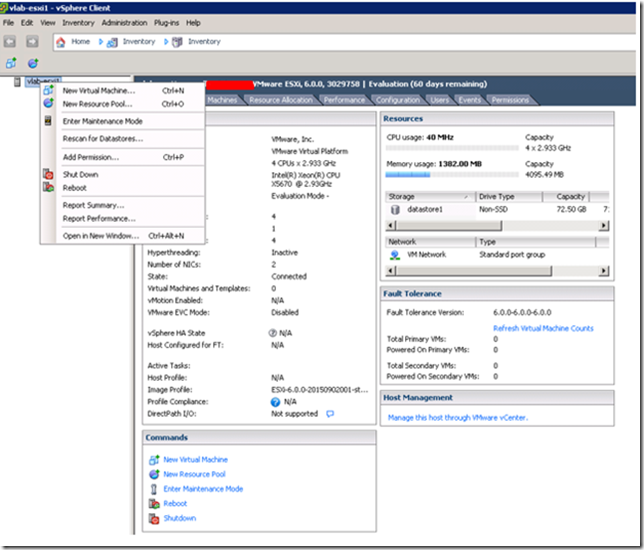The image size is (644, 550).
Task: Click the first breadcrumb arrow after Home
Action: click(x=101, y=41)
